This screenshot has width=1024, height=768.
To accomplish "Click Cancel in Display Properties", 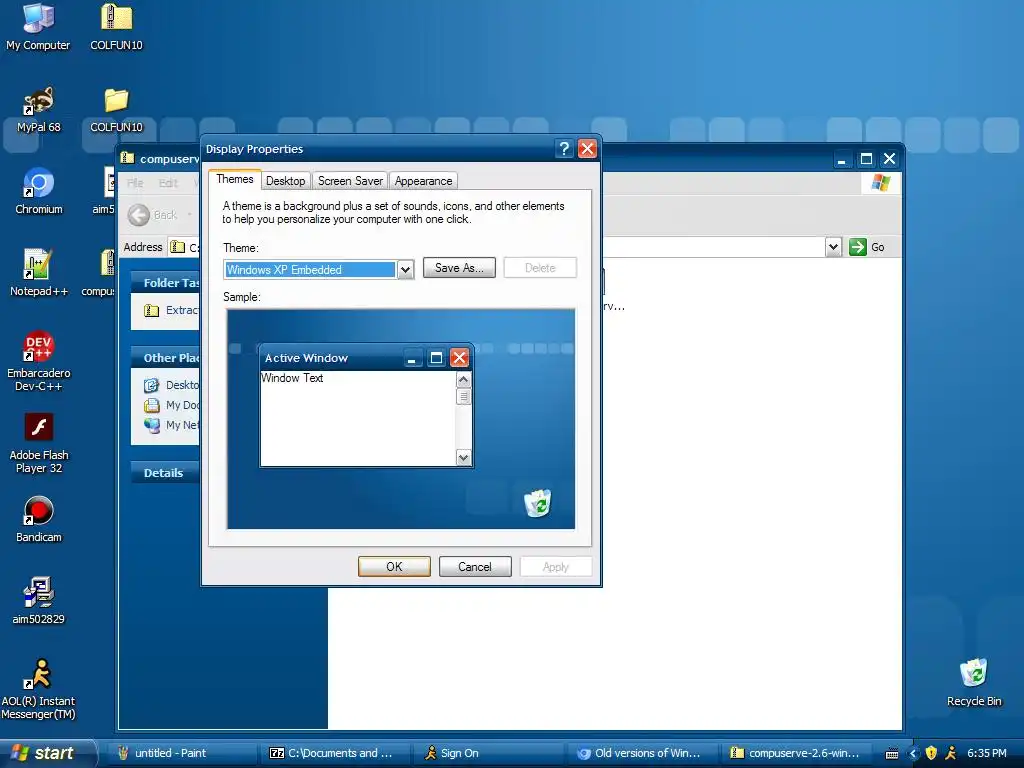I will 475,566.
